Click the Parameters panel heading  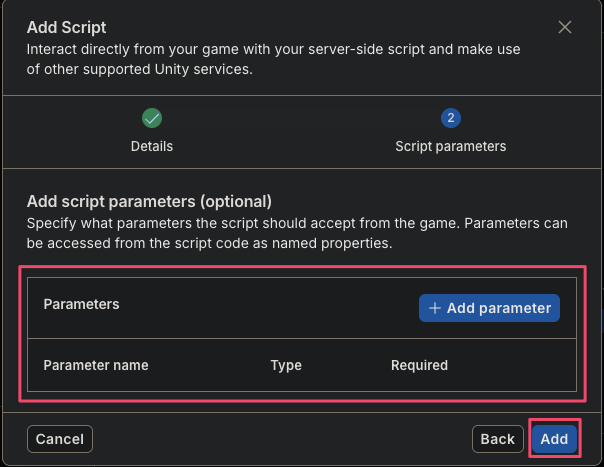click(81, 304)
